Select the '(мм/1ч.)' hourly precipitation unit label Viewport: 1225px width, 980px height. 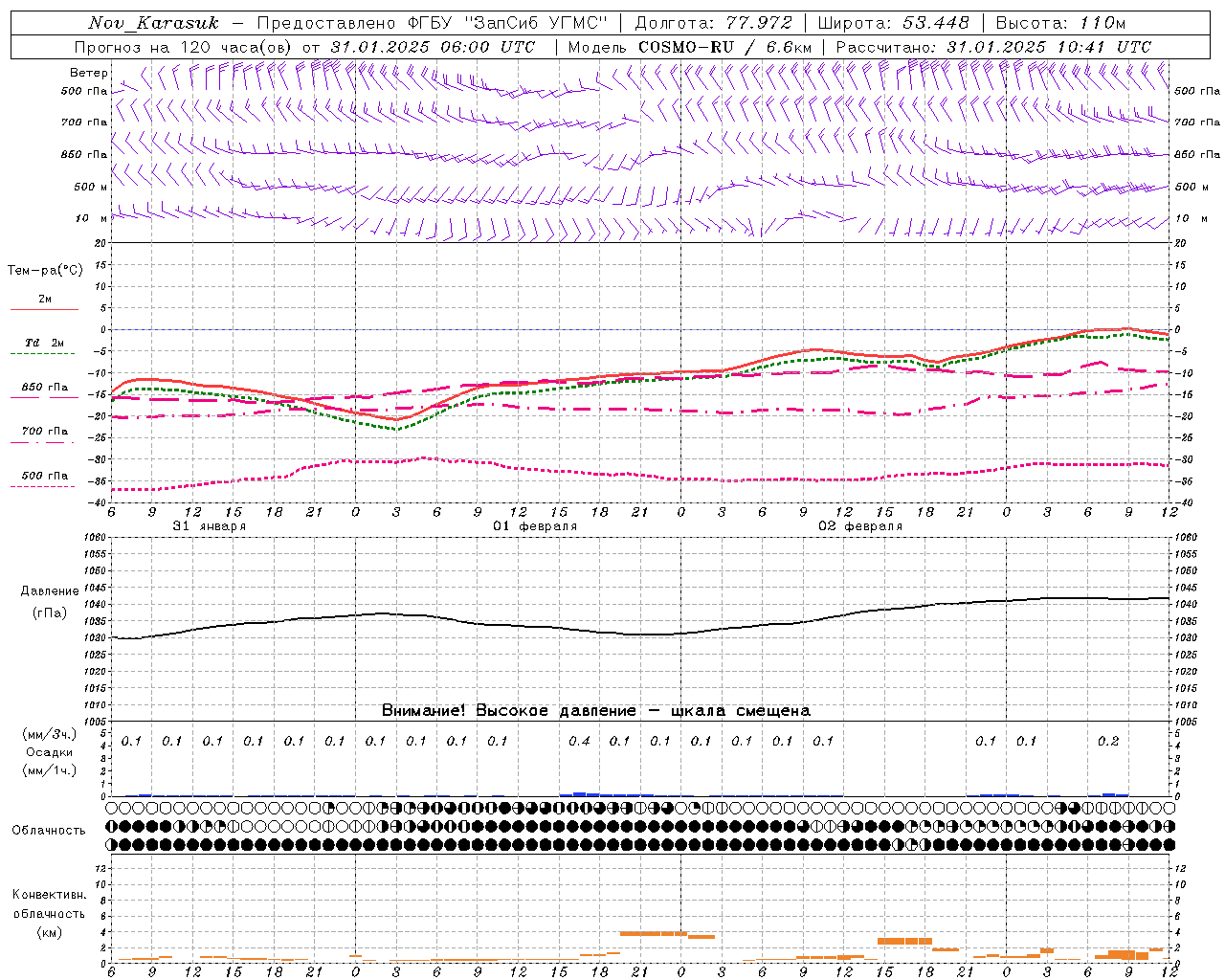point(49,770)
